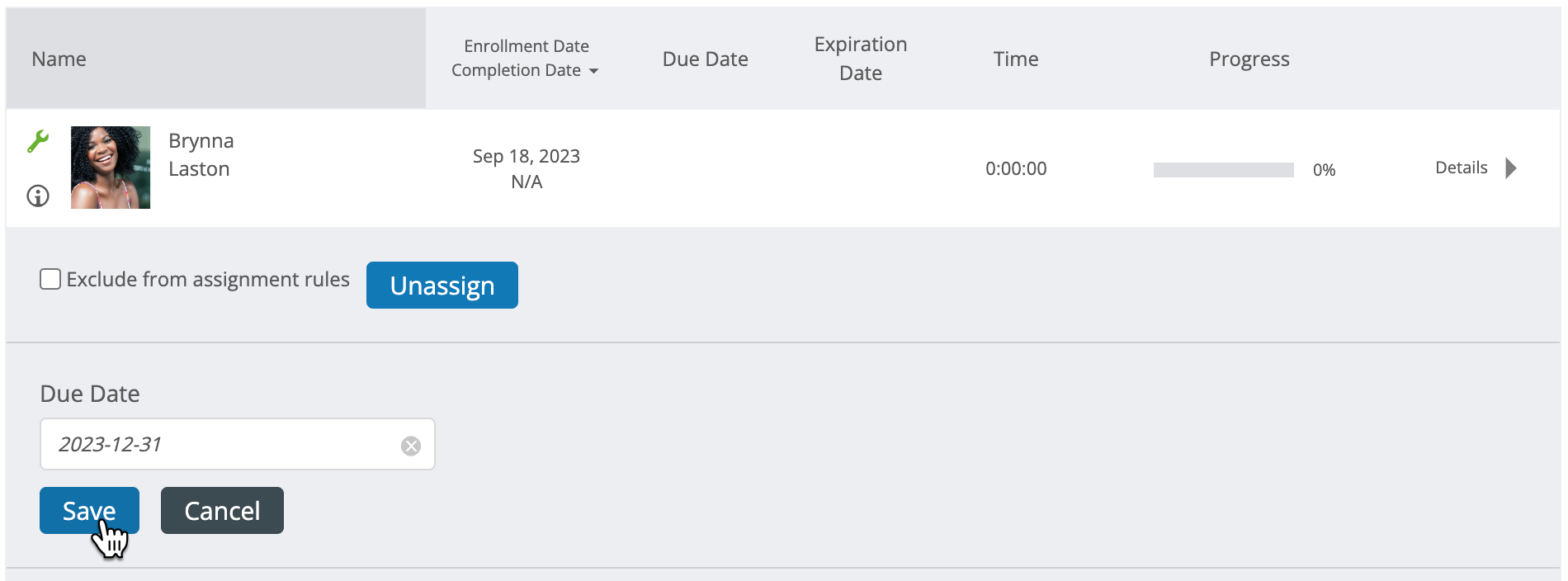Sort by the Due Date column header
Image resolution: width=1568 pixels, height=581 pixels.
click(x=705, y=59)
